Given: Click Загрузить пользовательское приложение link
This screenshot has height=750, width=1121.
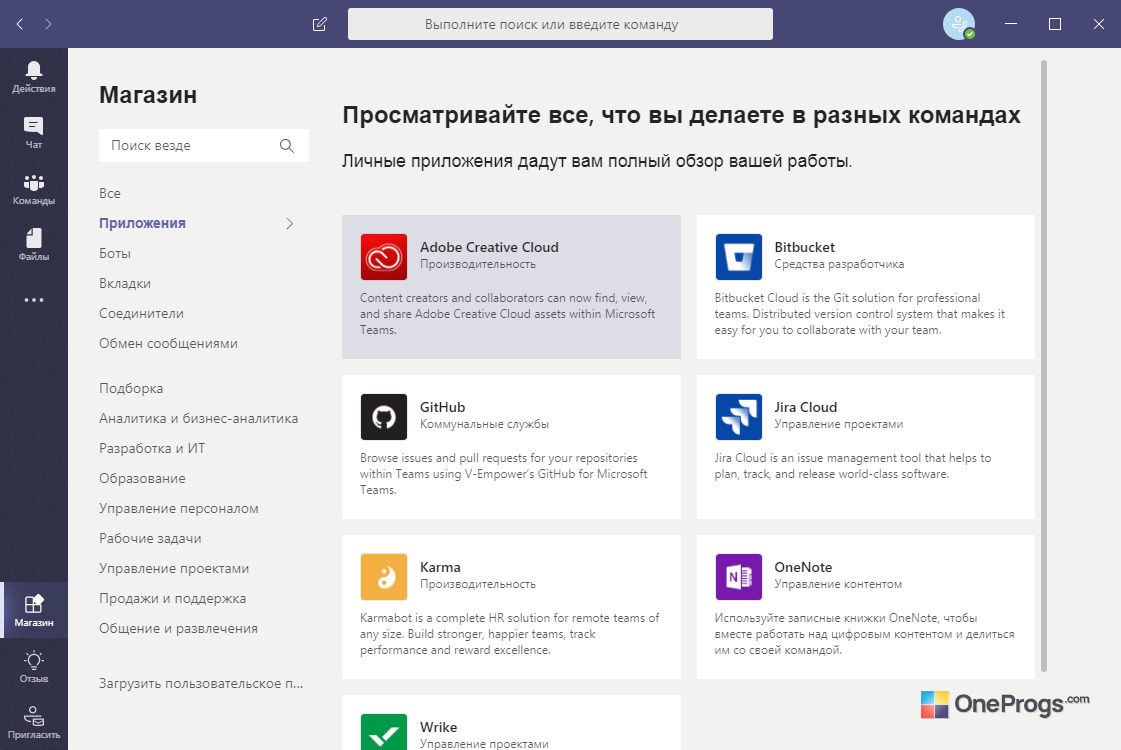Looking at the screenshot, I should [x=201, y=684].
